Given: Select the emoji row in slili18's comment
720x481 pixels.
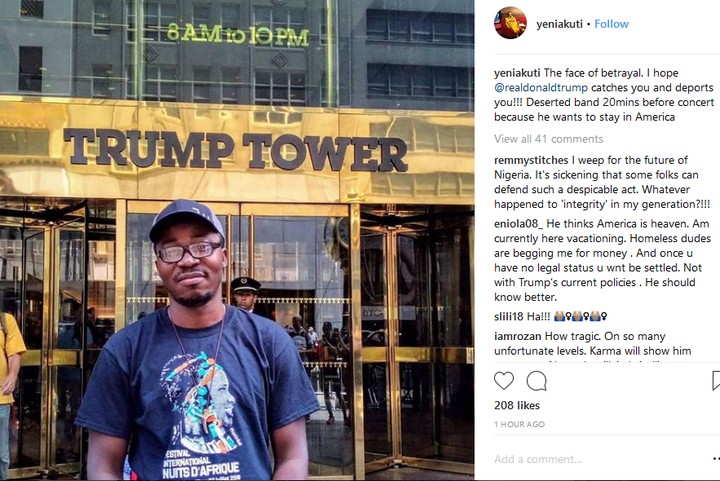Looking at the screenshot, I should pyautogui.click(x=580, y=316).
